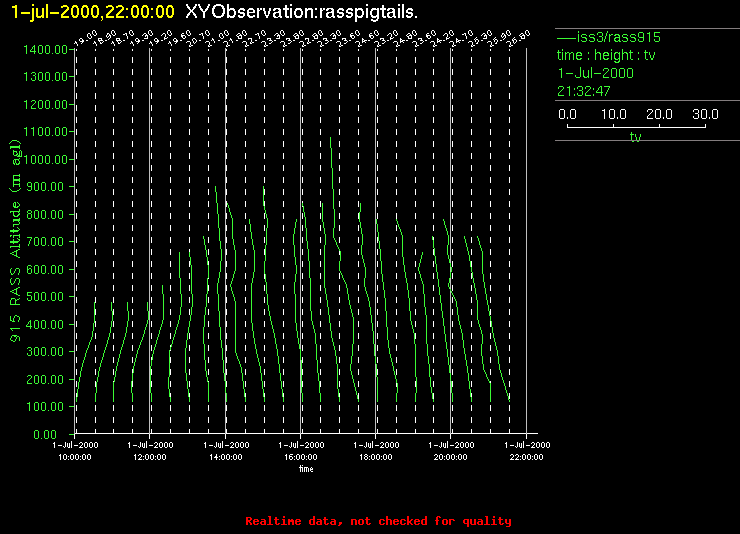Click the '24.60' surface value label

pyautogui.click(x=368, y=38)
